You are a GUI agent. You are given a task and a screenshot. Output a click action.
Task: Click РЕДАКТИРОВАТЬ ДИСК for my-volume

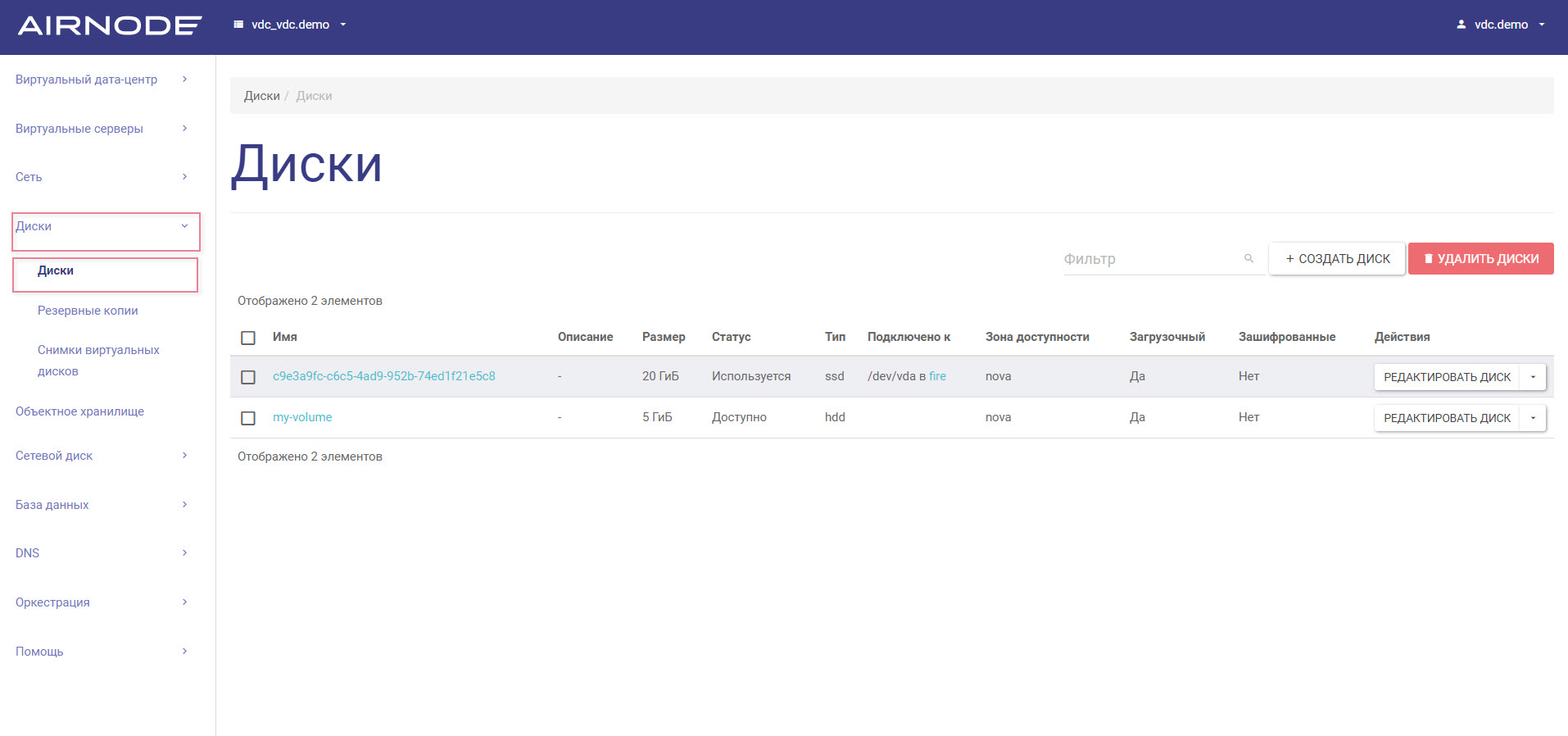(1447, 418)
